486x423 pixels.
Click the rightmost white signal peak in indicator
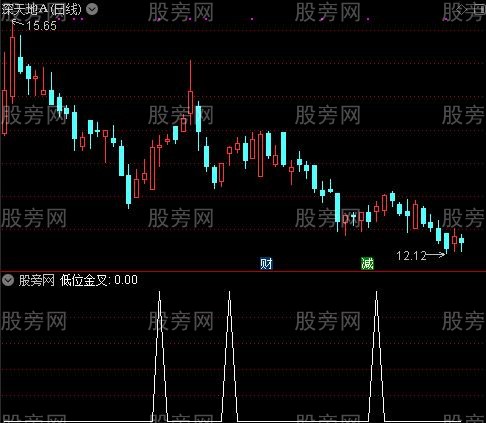click(x=377, y=355)
